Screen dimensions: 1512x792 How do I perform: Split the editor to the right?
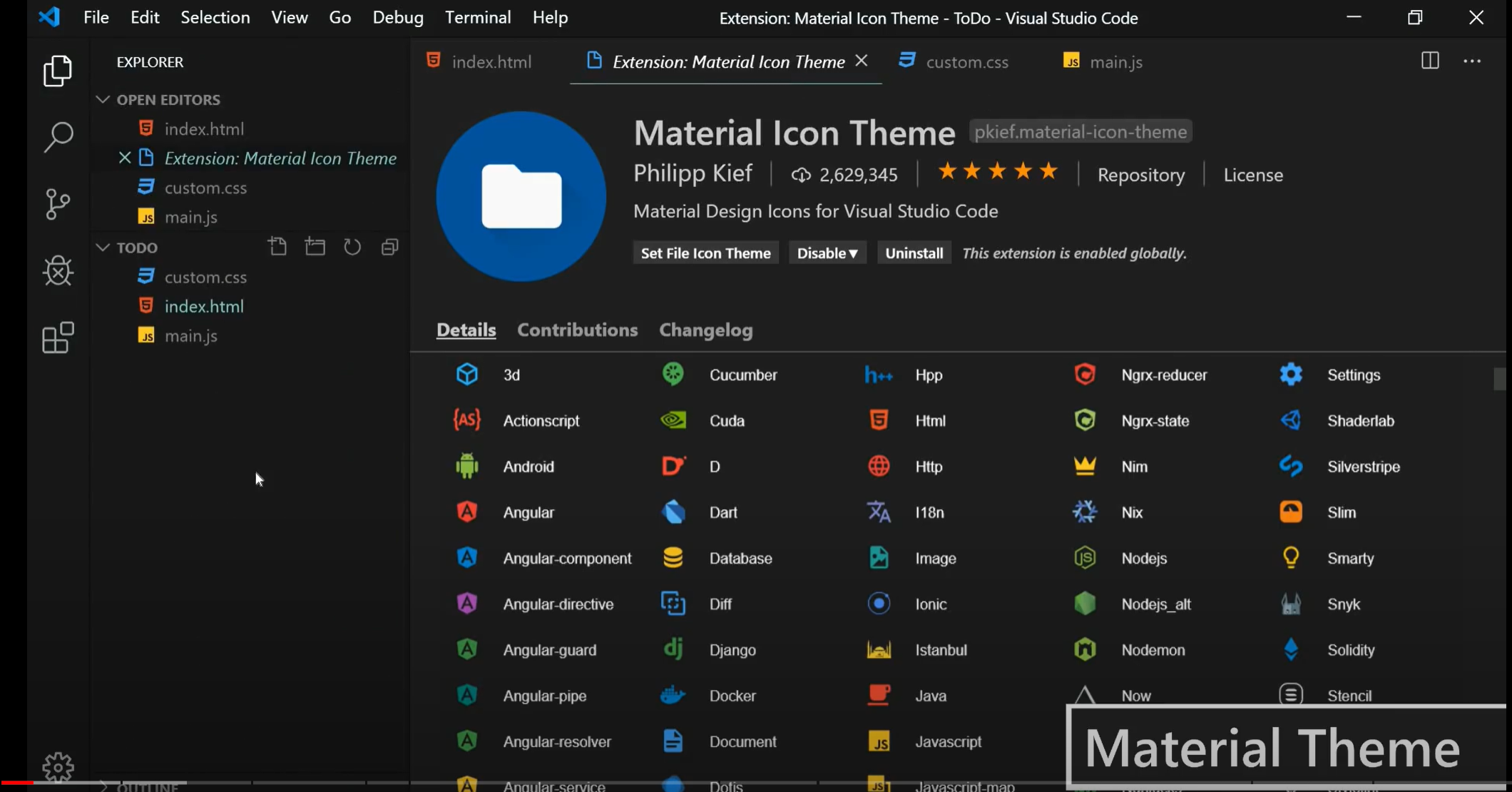(x=1429, y=61)
